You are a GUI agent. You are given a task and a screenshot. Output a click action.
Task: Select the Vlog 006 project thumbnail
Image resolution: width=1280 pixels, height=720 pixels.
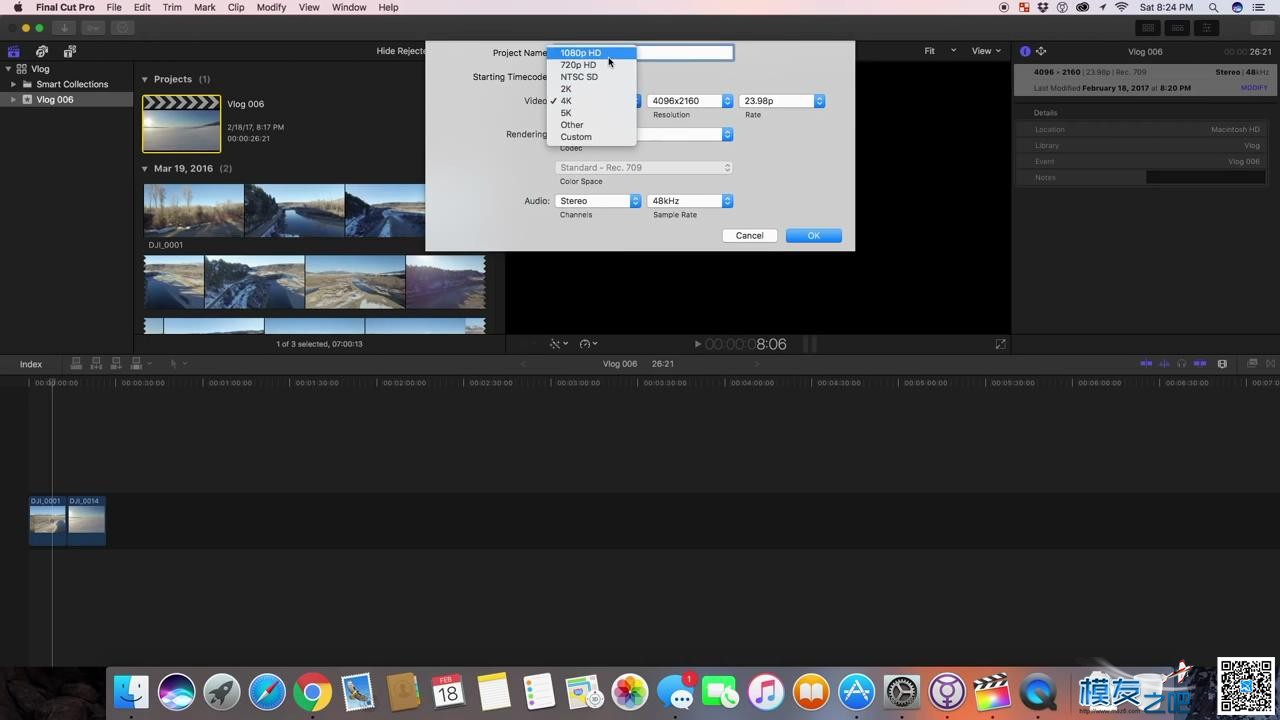pos(181,124)
